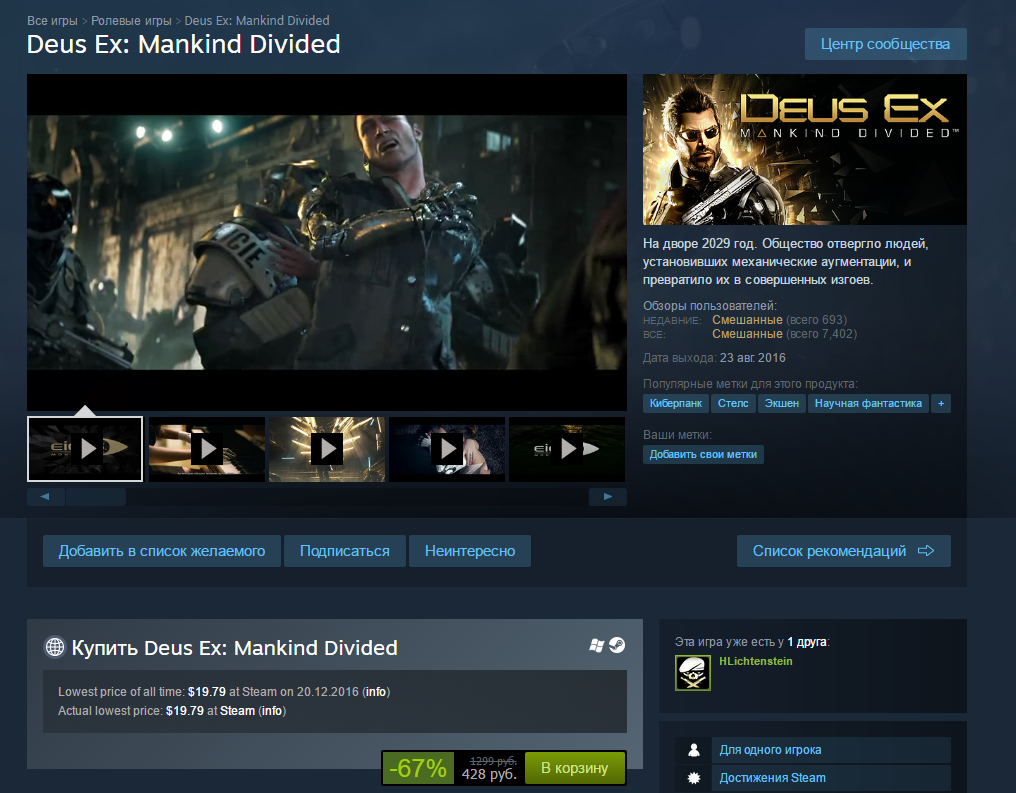Image resolution: width=1016 pixels, height=793 pixels.
Task: Open 'Список рекомендаций' queue button
Action: [x=844, y=551]
